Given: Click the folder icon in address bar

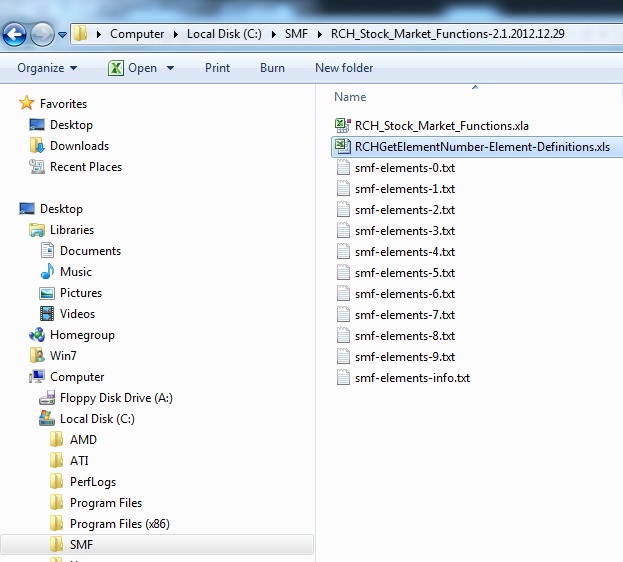Looking at the screenshot, I should tap(81, 33).
